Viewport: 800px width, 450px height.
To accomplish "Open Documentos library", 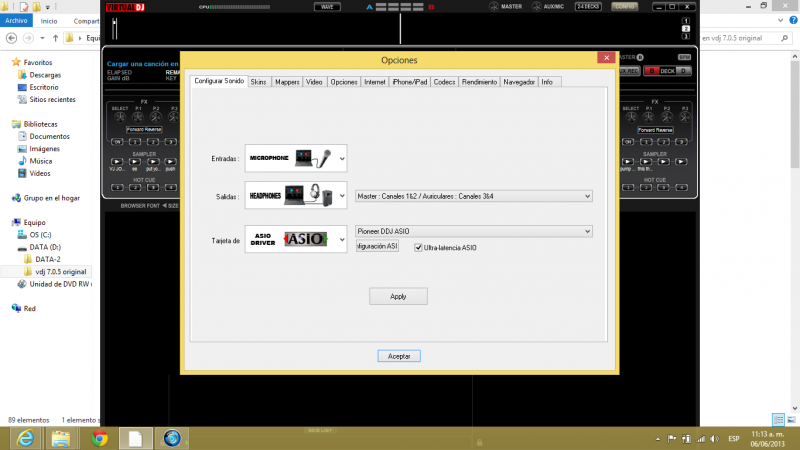I will (x=49, y=136).
